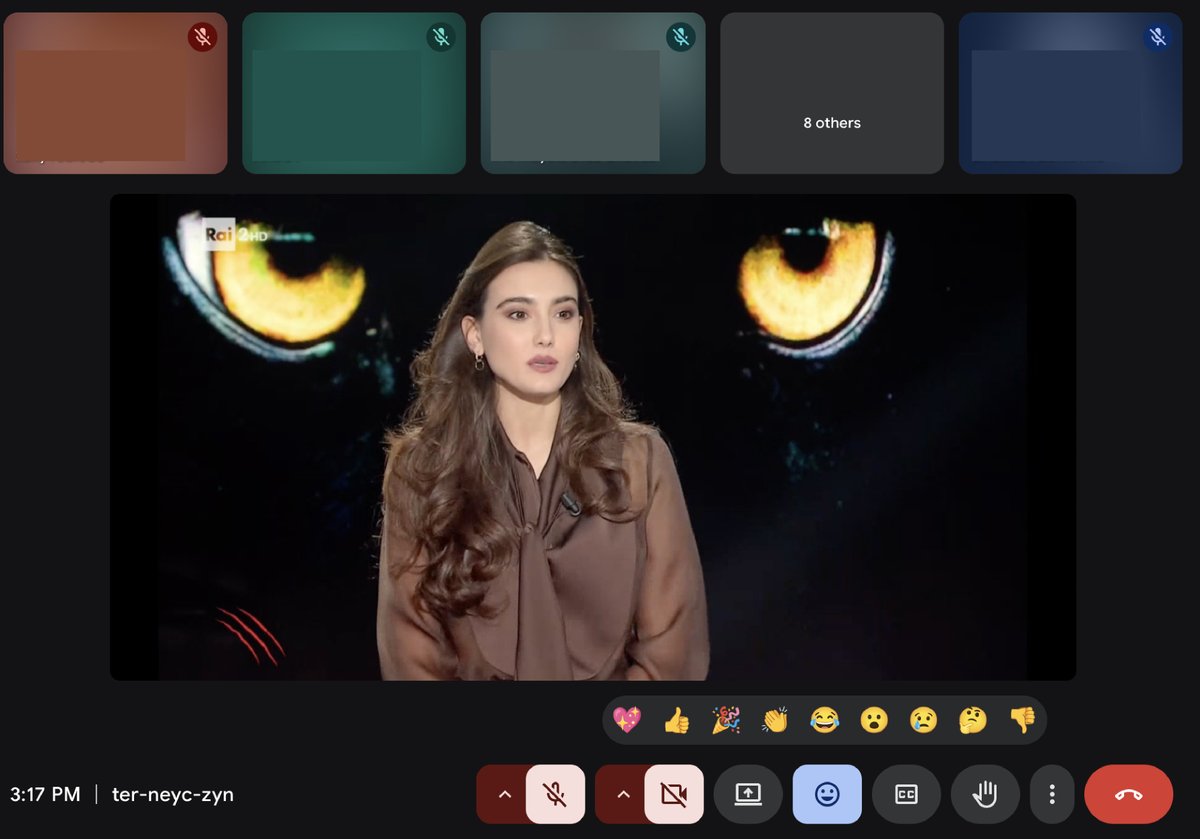Image resolution: width=1200 pixels, height=839 pixels.
Task: Send the thinking face reaction
Action: click(x=973, y=720)
